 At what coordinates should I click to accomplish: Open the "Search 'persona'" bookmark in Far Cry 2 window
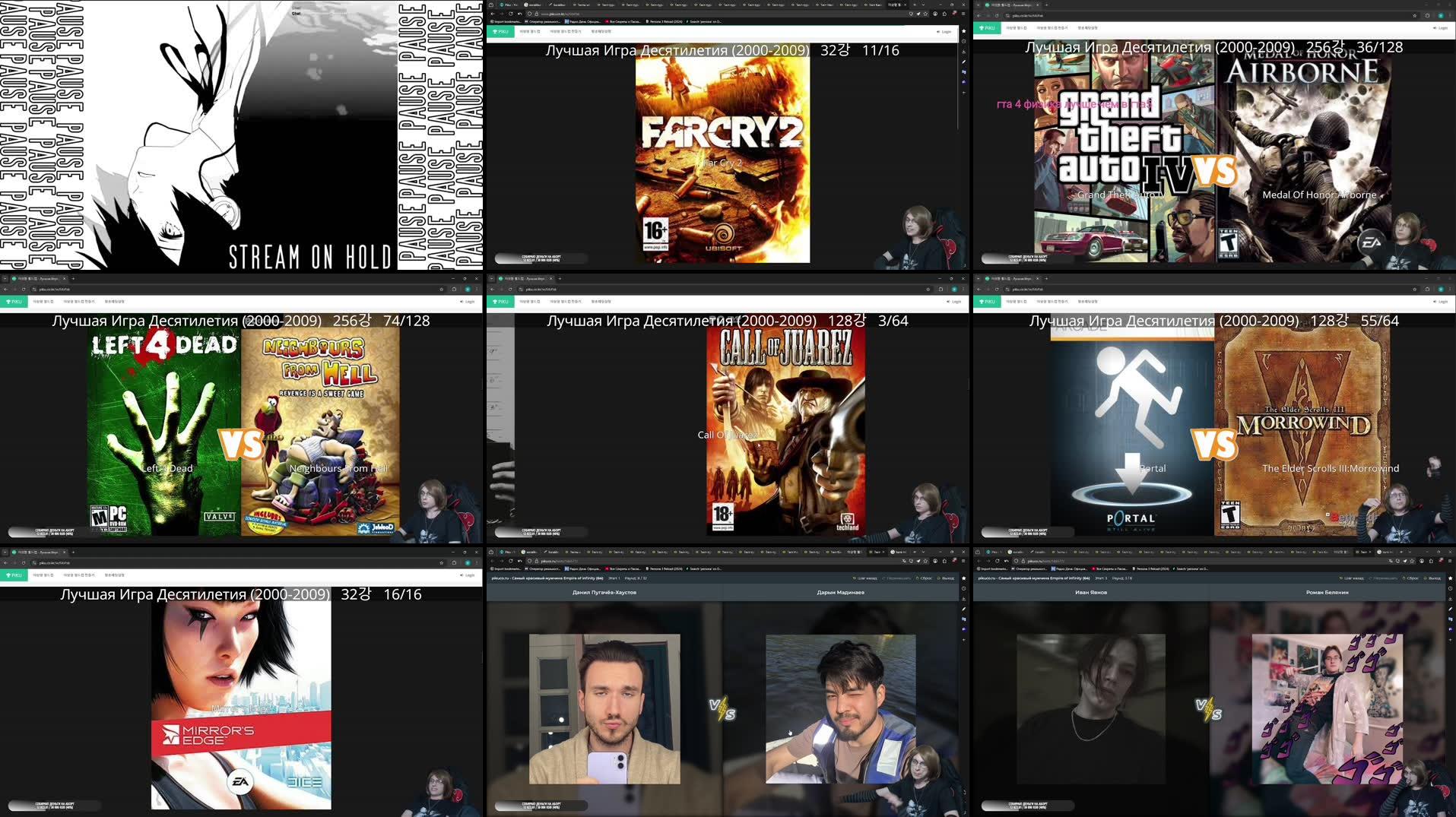pos(704,21)
